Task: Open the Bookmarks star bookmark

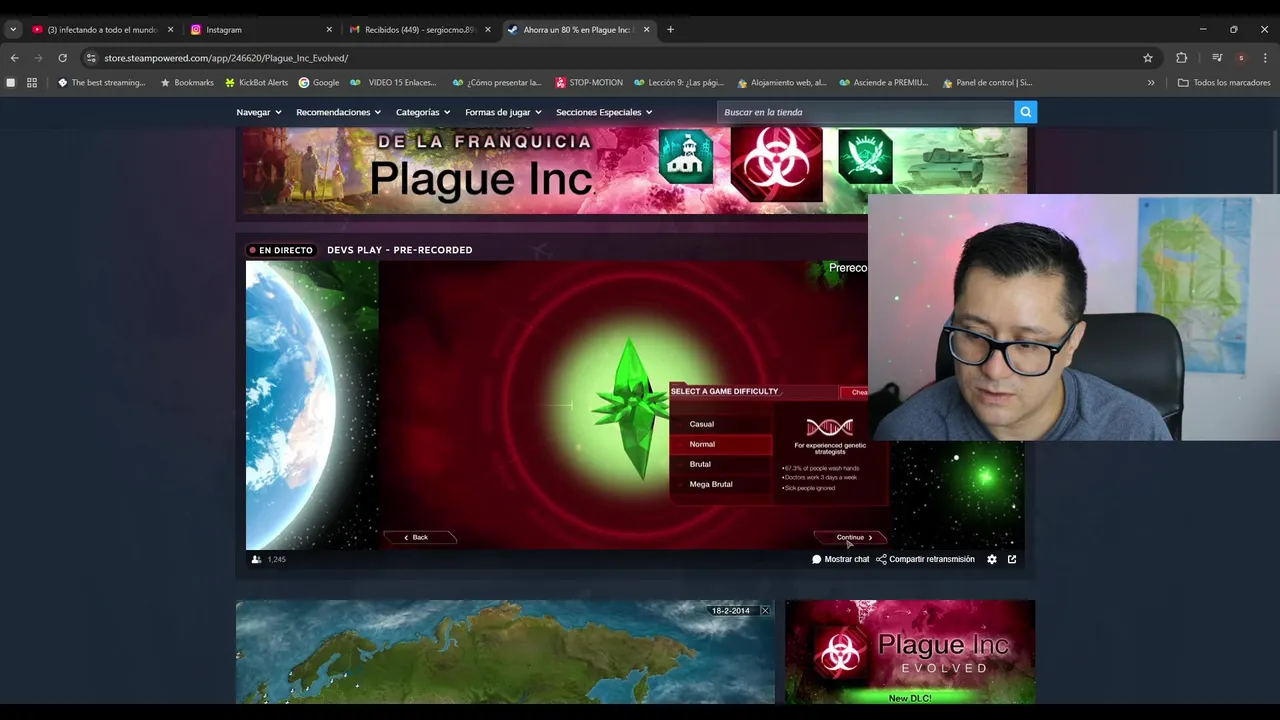Action: click(x=187, y=83)
